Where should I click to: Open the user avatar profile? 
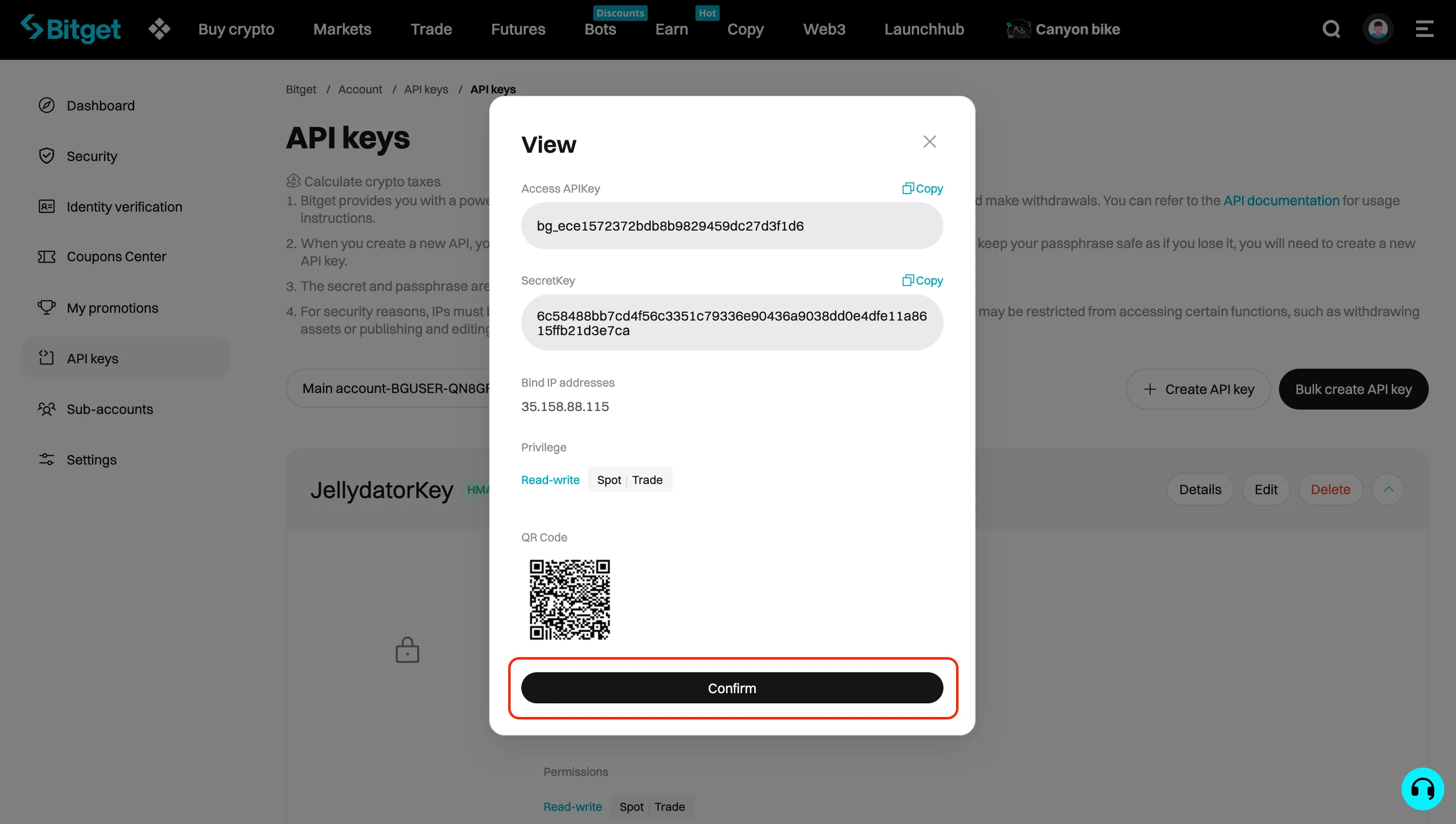pos(1378,29)
